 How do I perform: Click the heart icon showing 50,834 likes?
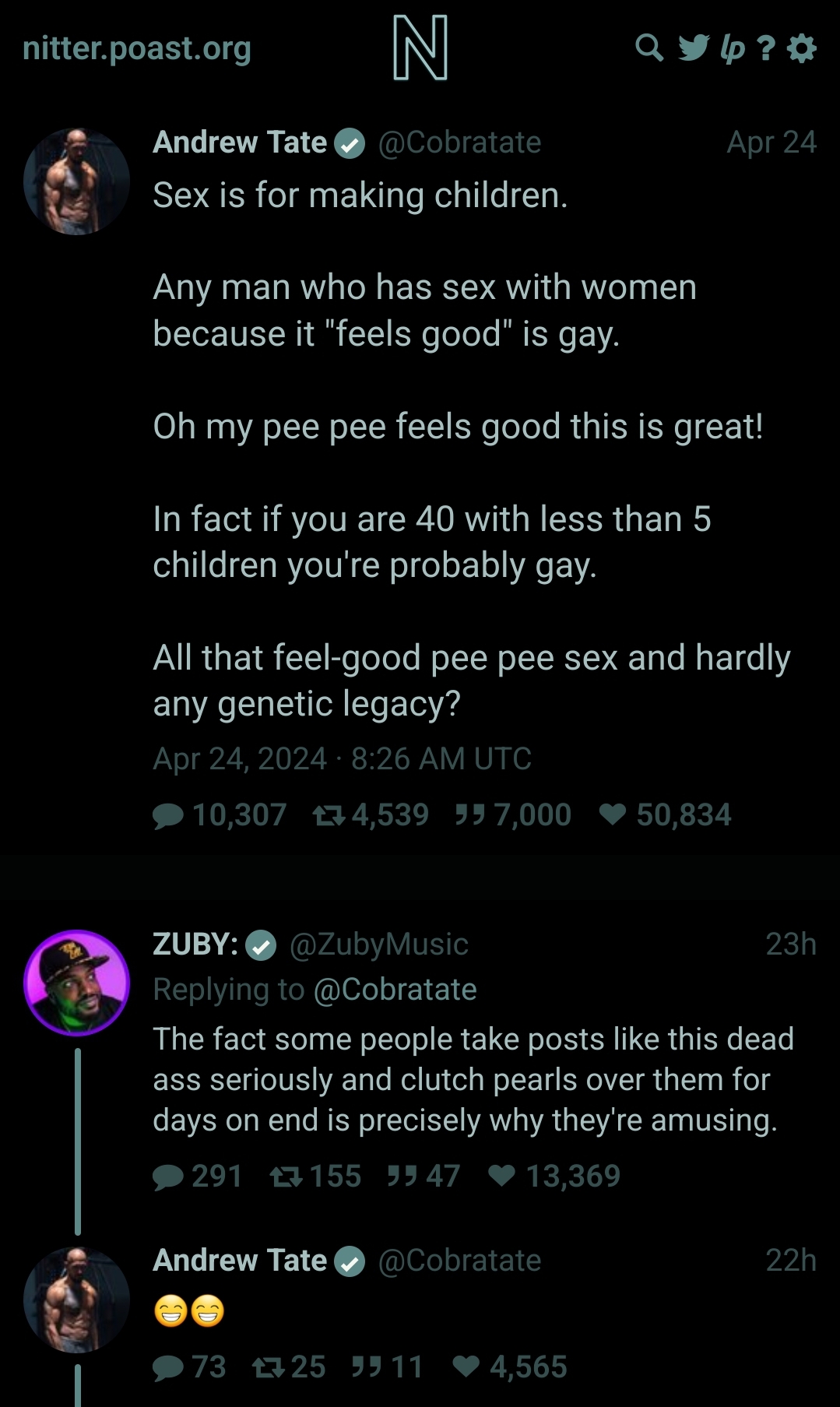(x=613, y=814)
